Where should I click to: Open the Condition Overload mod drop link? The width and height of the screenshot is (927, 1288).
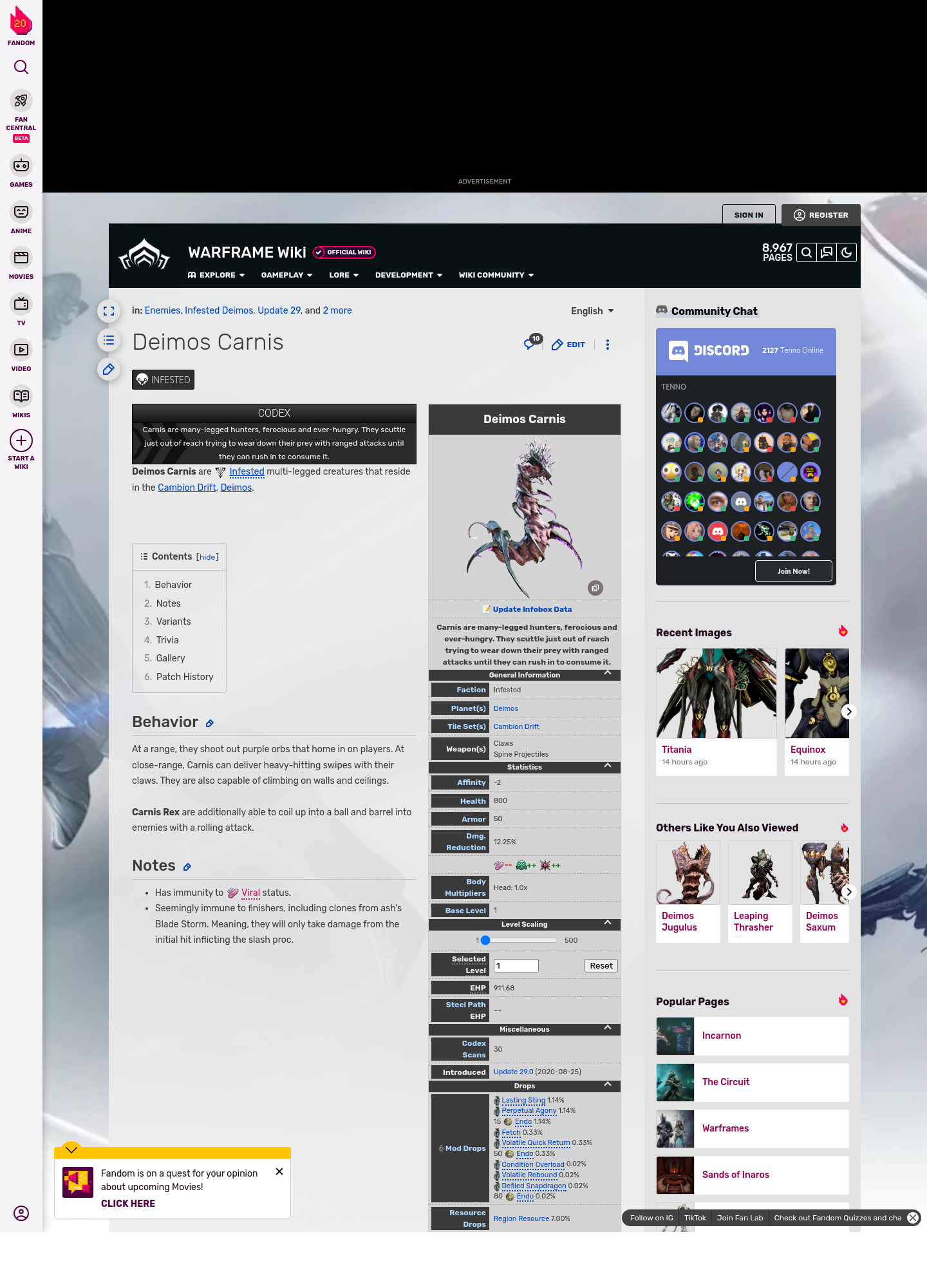(x=533, y=1164)
